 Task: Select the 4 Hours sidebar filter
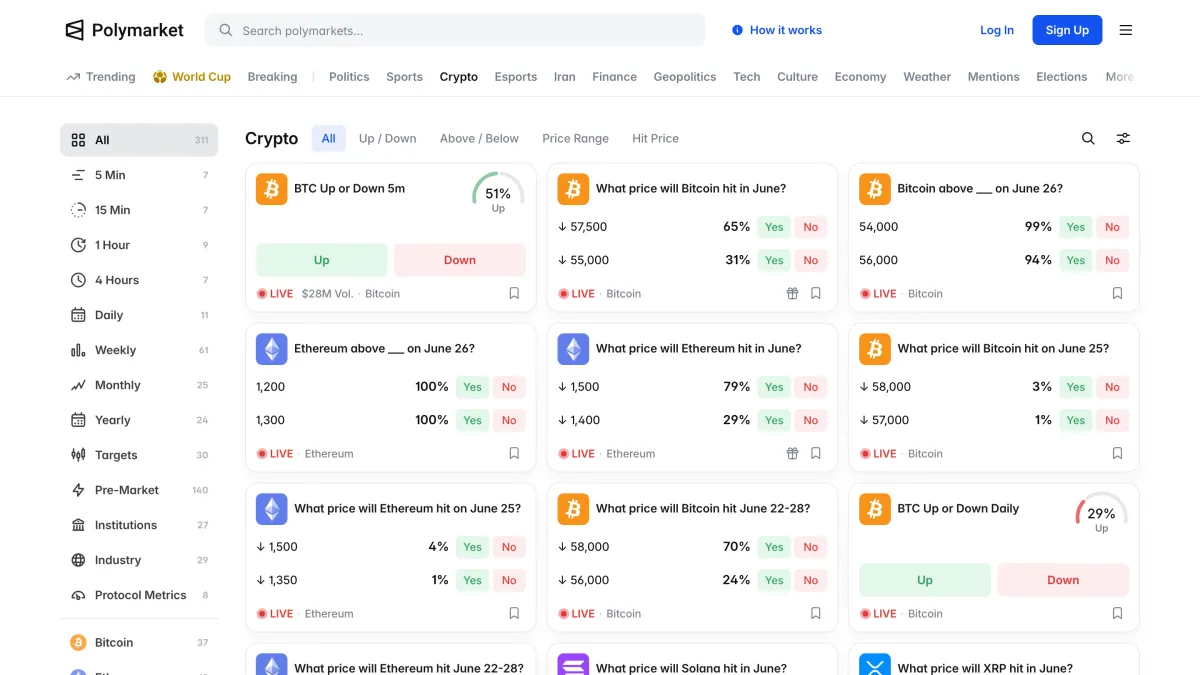click(139, 280)
